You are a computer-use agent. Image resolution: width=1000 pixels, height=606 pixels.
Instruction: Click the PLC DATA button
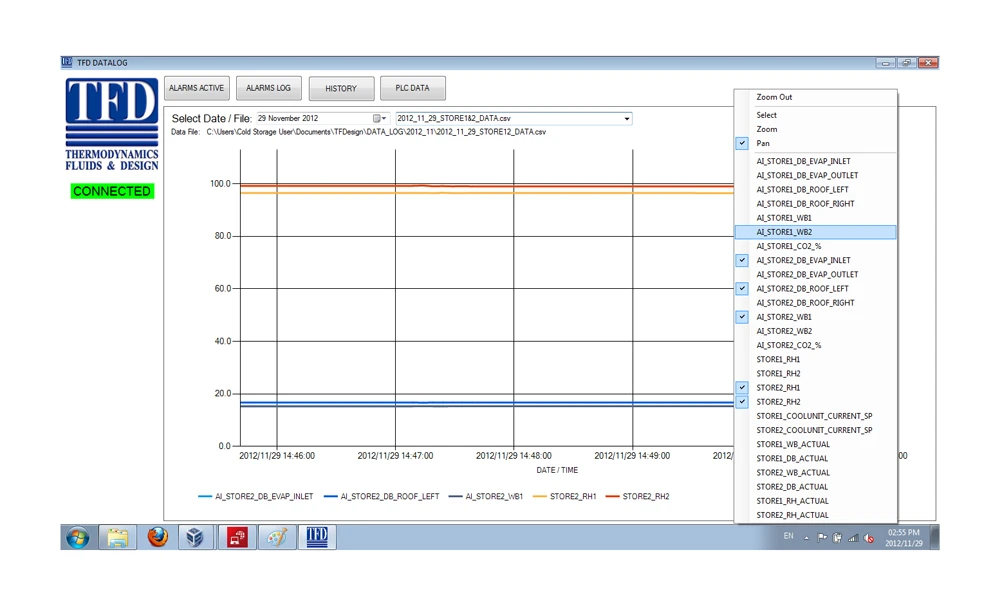pos(412,88)
